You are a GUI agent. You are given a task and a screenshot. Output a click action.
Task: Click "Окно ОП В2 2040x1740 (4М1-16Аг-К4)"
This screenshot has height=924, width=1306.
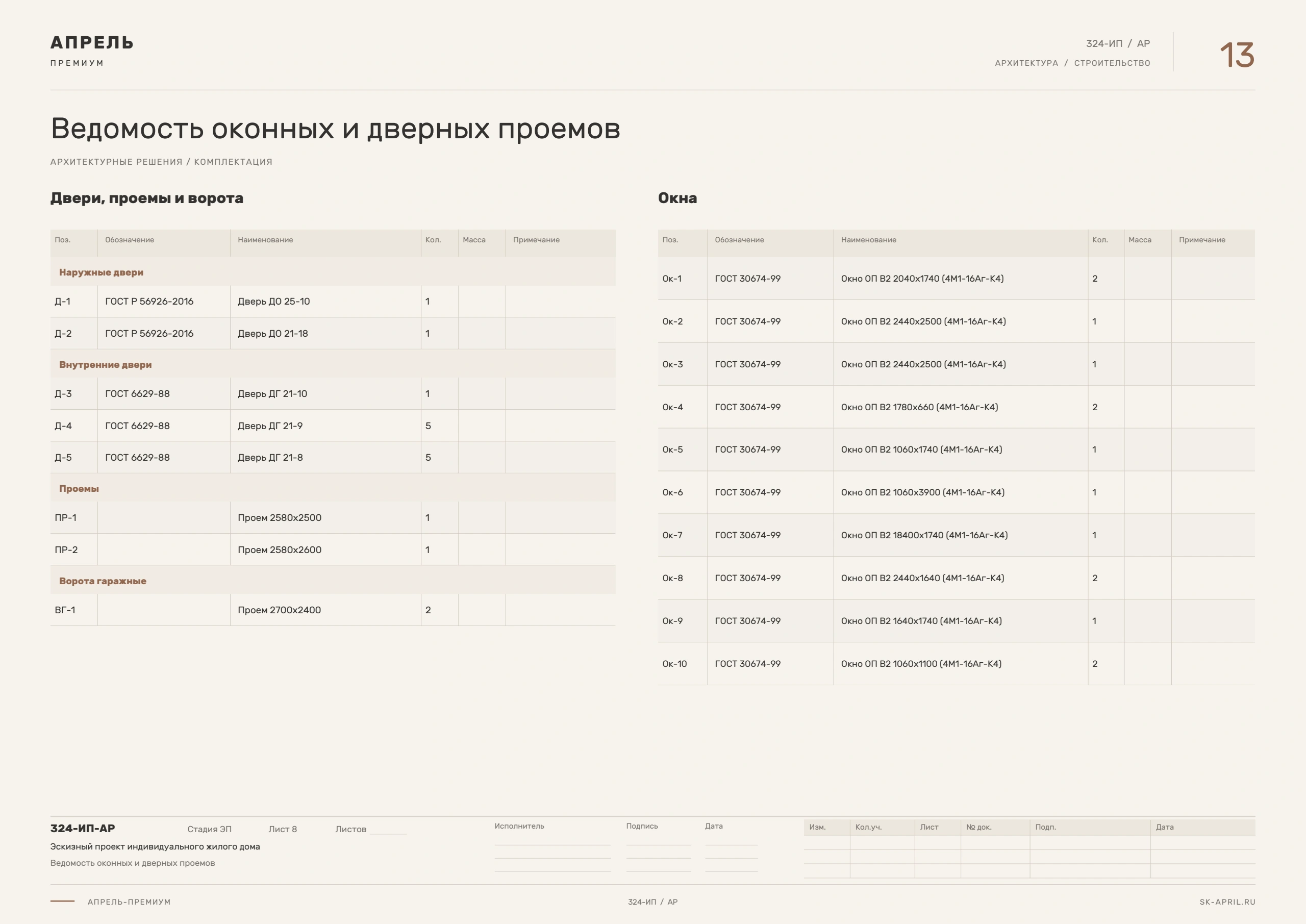click(x=922, y=278)
